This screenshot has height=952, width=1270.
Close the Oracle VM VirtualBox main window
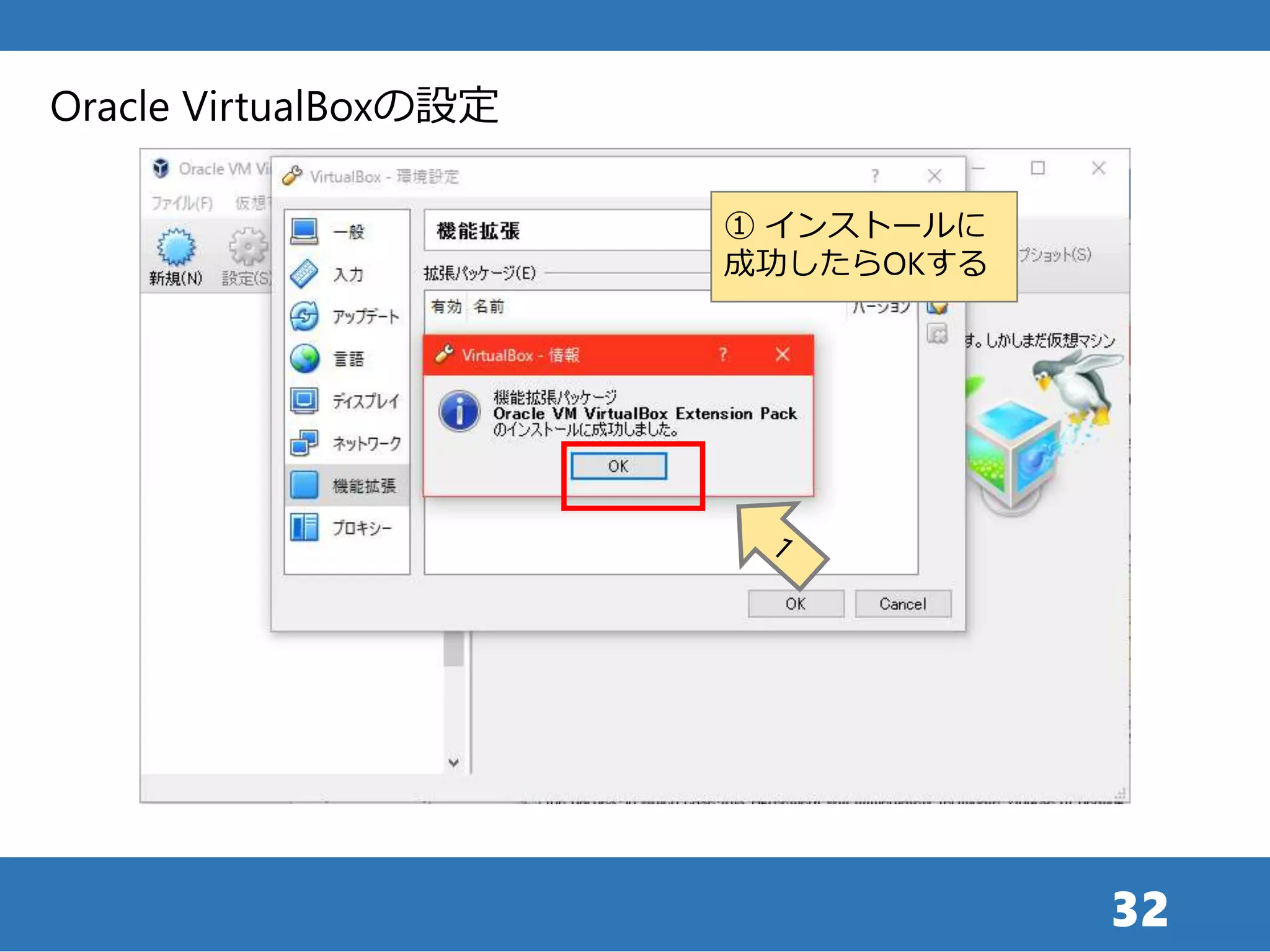tap(1099, 168)
